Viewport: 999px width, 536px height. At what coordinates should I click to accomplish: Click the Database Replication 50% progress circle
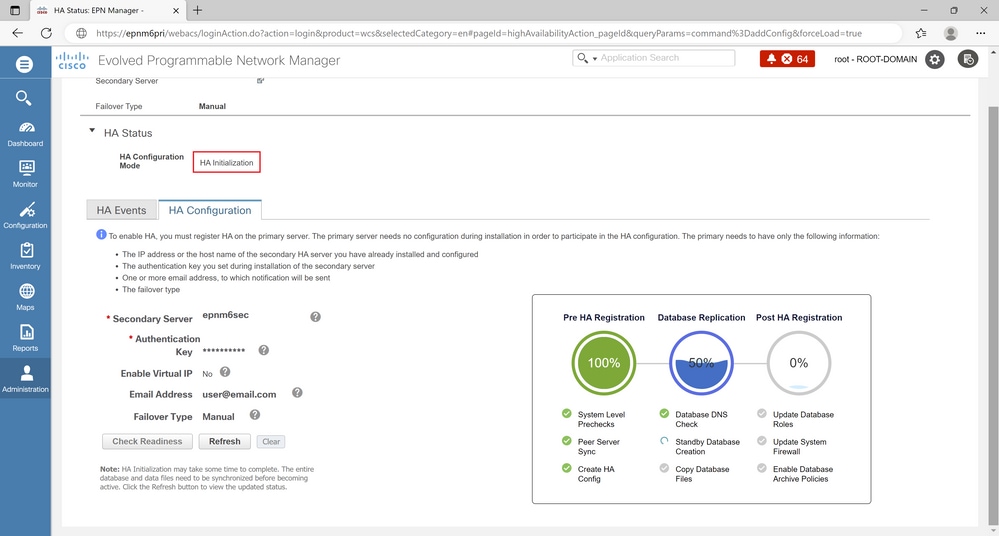701,363
